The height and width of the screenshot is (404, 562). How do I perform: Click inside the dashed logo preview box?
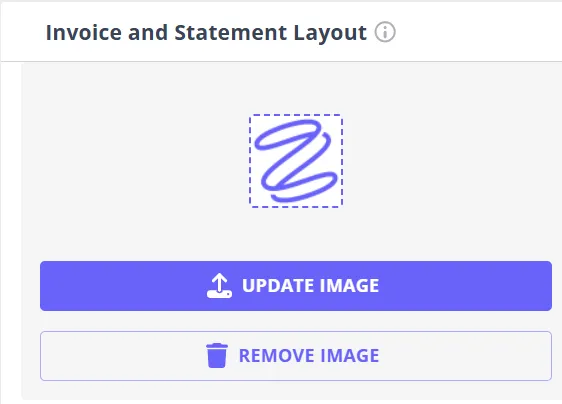[296, 161]
